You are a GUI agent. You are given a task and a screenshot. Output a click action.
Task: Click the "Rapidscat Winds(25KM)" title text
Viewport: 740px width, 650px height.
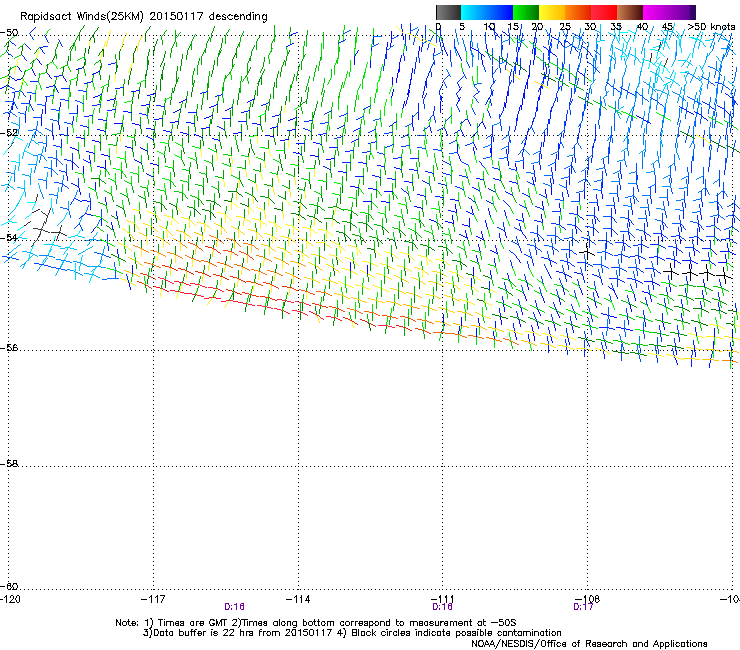click(82, 17)
